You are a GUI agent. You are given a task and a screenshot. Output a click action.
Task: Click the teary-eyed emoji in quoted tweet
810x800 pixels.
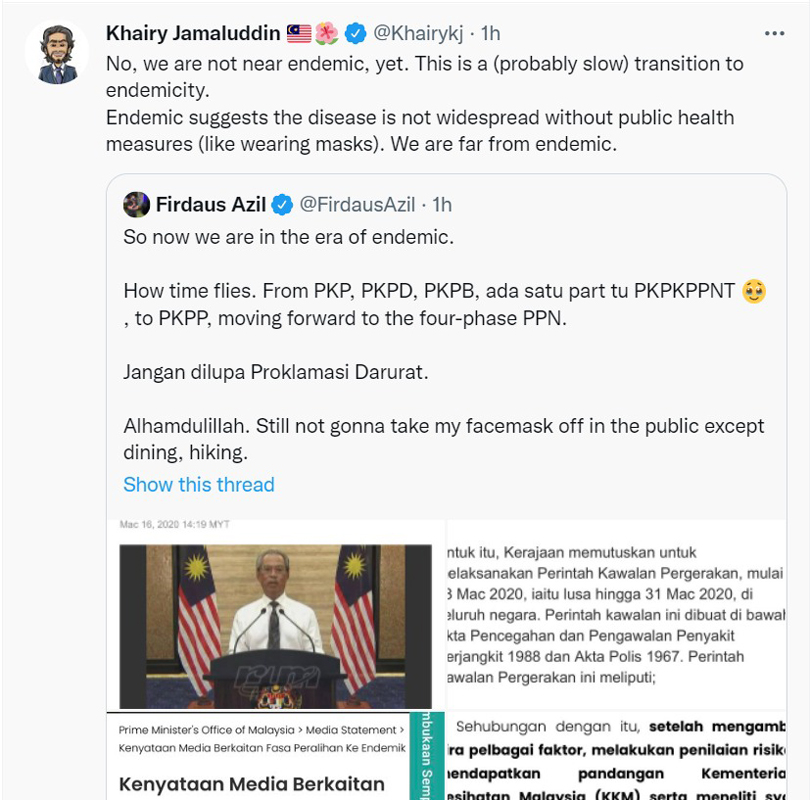click(x=754, y=291)
